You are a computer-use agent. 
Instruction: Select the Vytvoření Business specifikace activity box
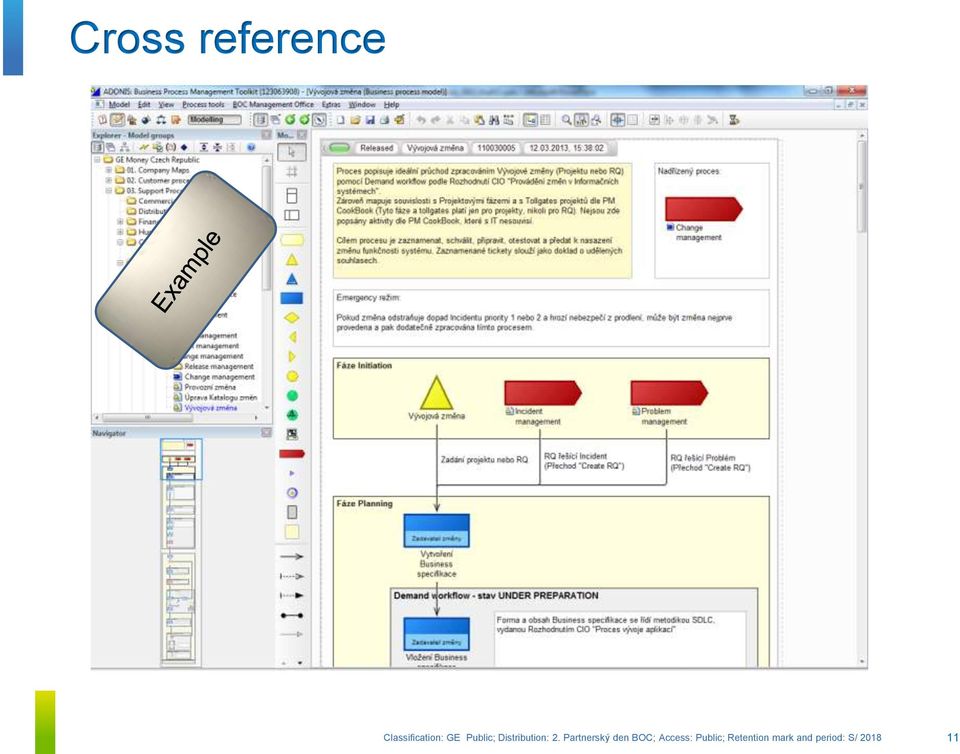[x=437, y=531]
